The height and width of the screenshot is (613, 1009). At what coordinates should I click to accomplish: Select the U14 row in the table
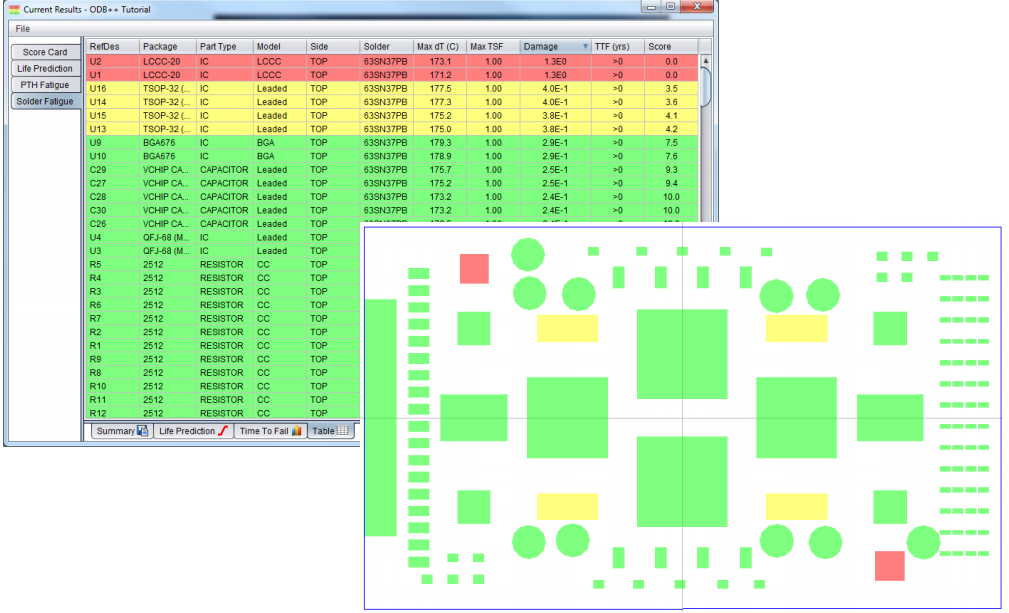click(392, 102)
